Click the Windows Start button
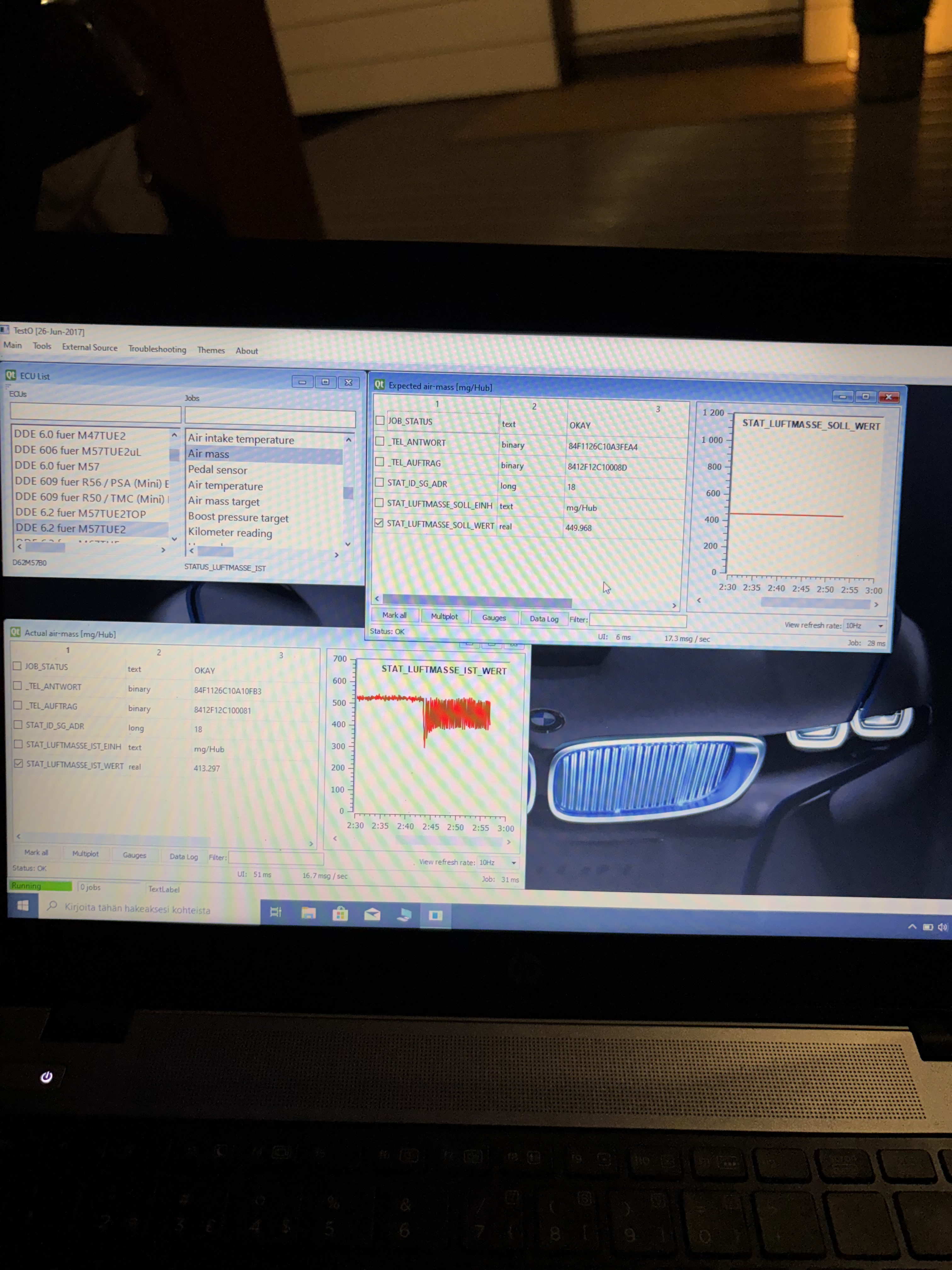 (23, 906)
